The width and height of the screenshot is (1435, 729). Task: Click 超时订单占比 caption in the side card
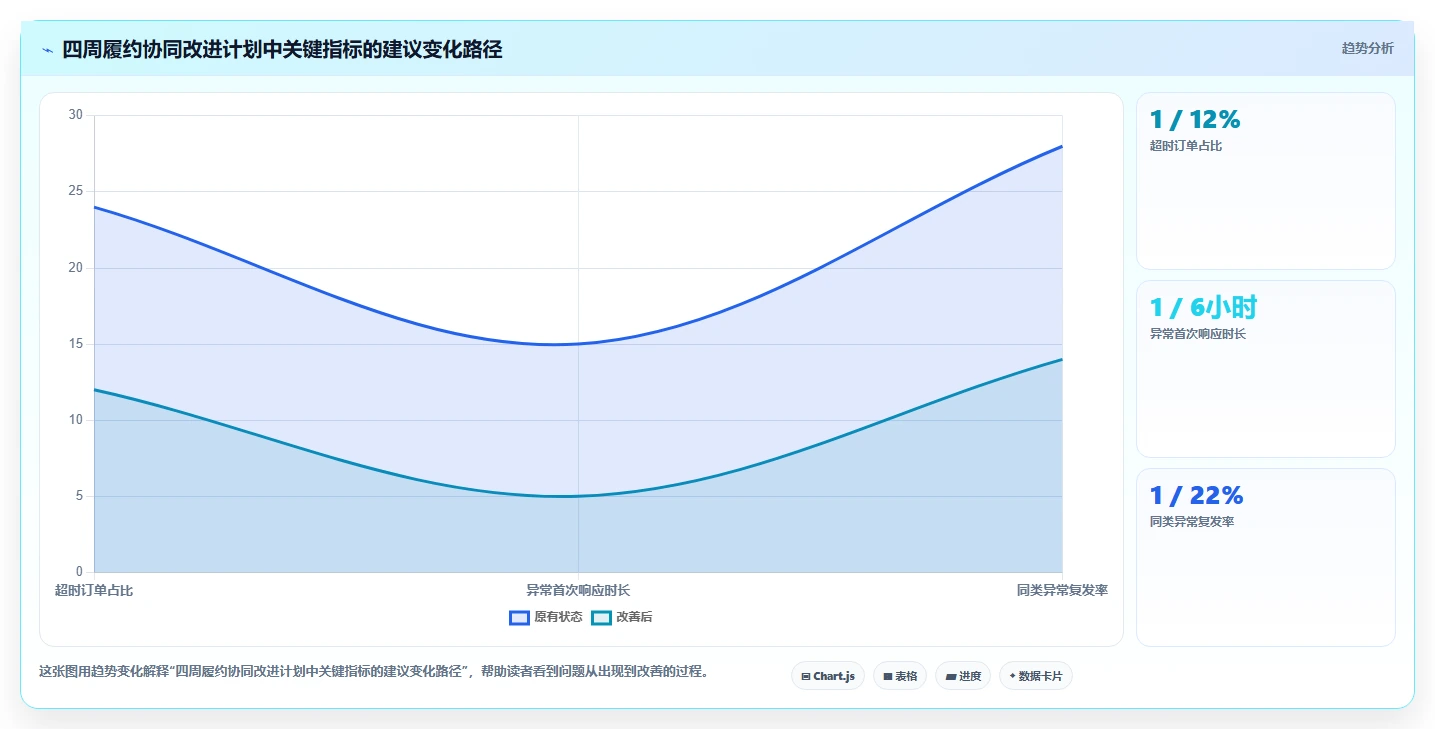click(1186, 146)
